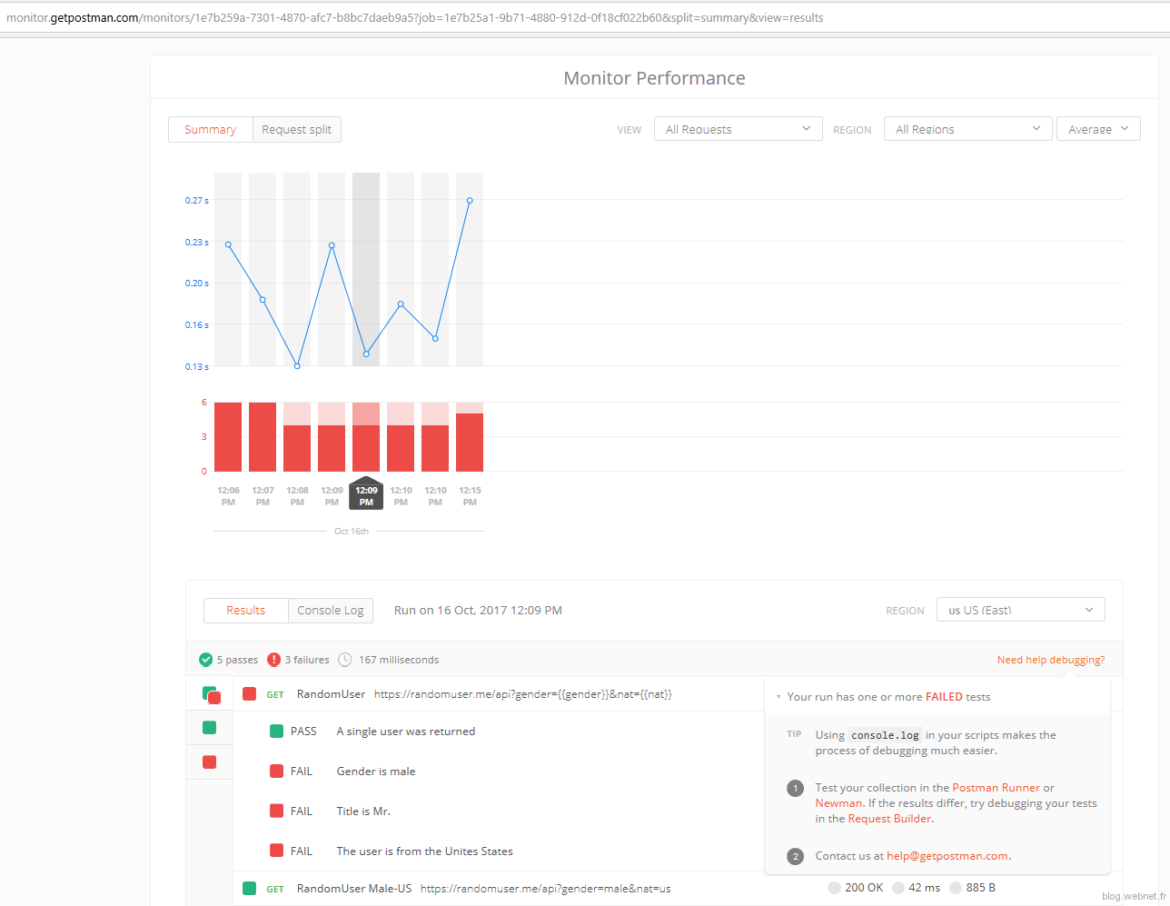Click the clock icon beside 167 milliseconds

[x=345, y=659]
